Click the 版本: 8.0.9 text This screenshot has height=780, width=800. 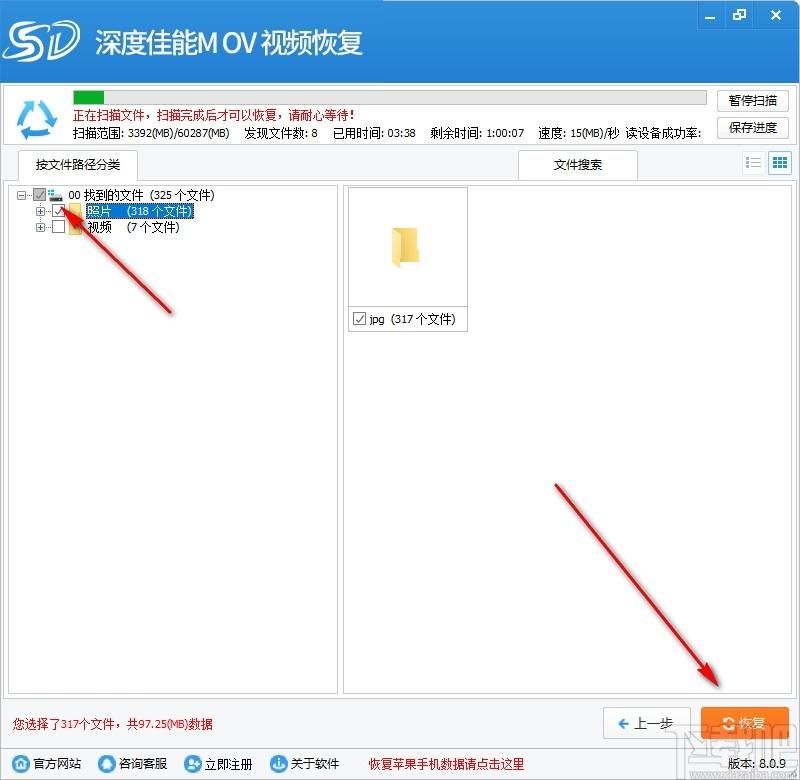757,764
